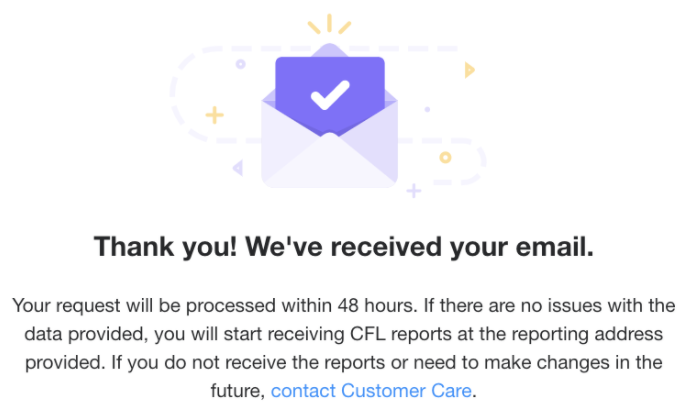
Task: Click the purple ring circle in the upper left
Action: pyautogui.click(x=240, y=64)
